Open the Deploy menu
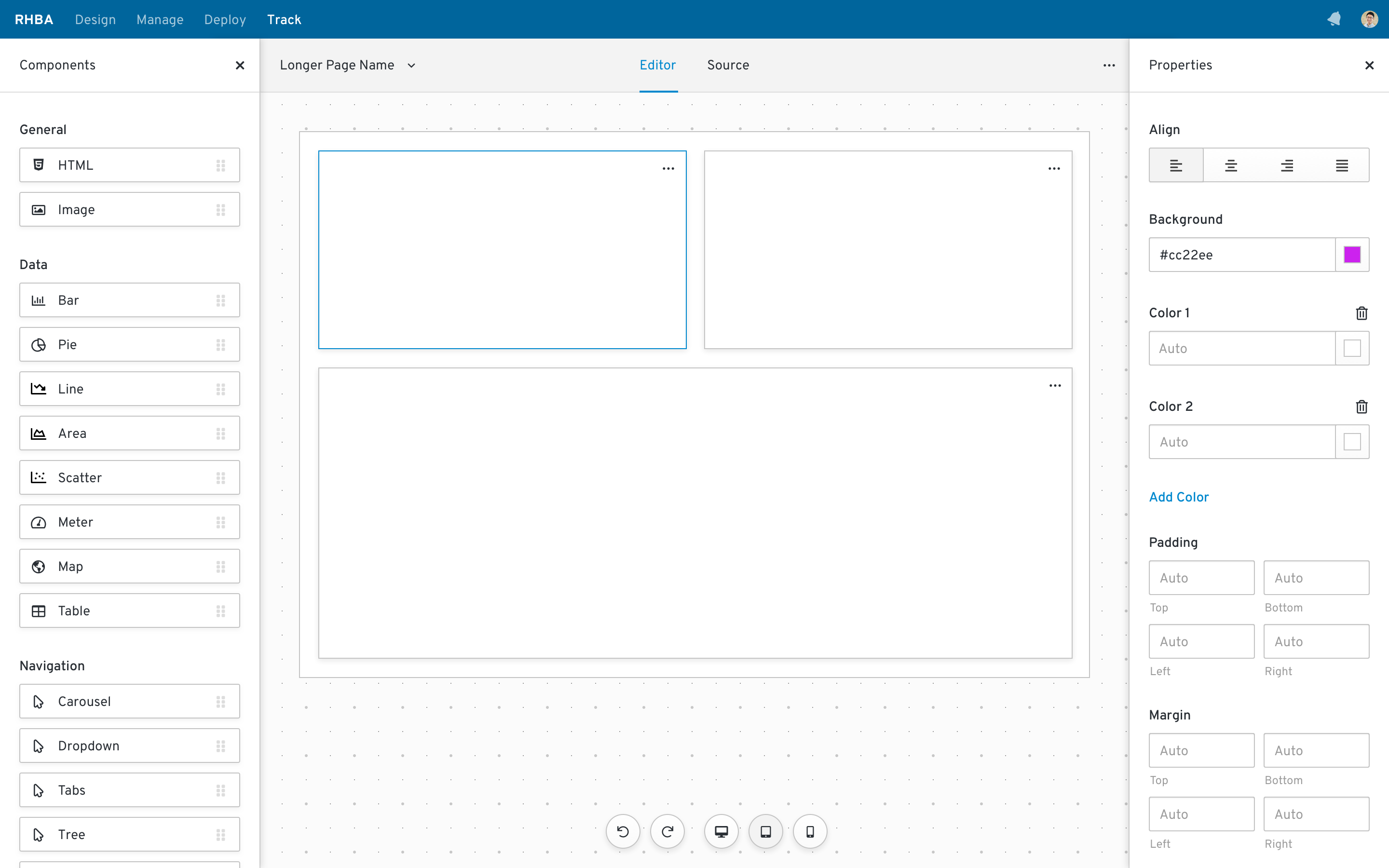Image resolution: width=1389 pixels, height=868 pixels. [225, 19]
